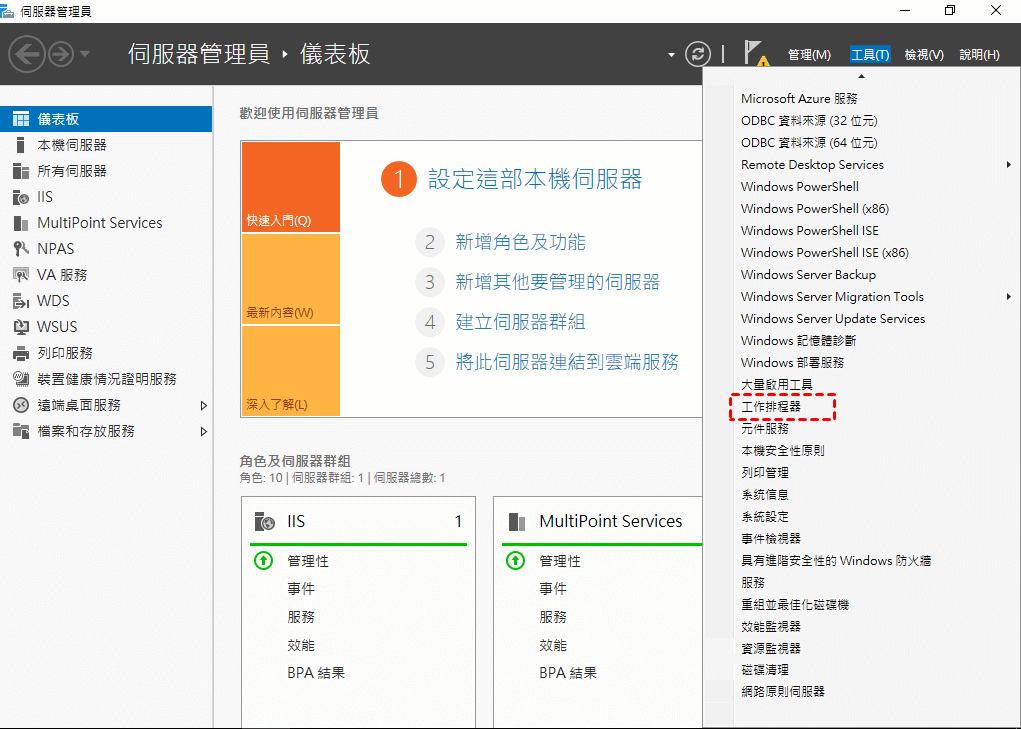
Task: Click the WDS sidebar icon
Action: coord(21,301)
